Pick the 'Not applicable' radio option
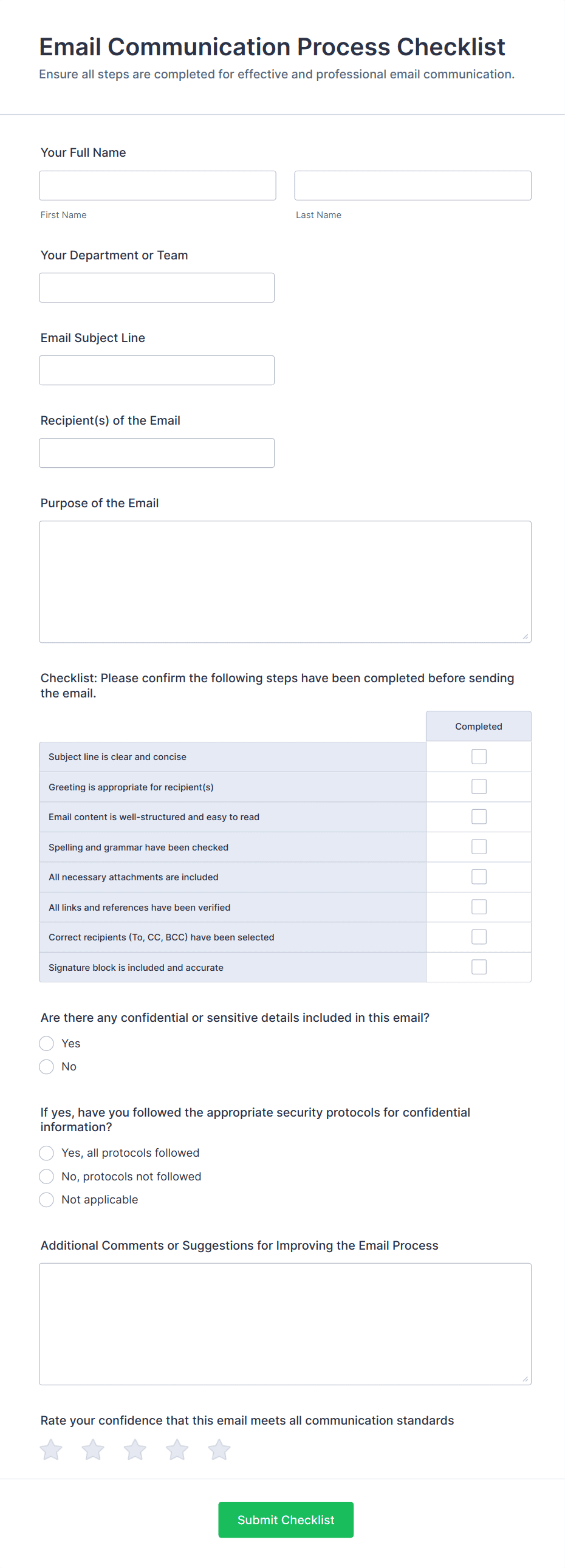Image resolution: width=565 pixels, height=1568 pixels. [47, 1200]
